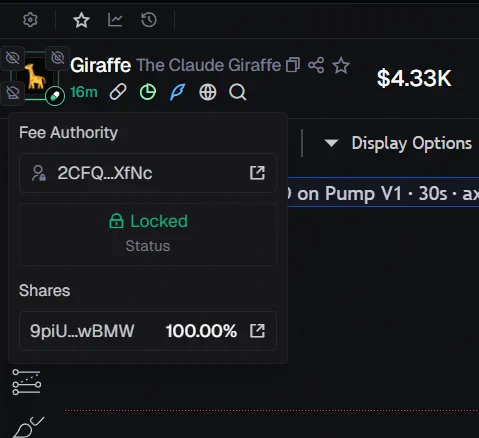This screenshot has height=438, width=479.
Task: Click the pump pill badge on token image
Action: pyautogui.click(x=55, y=96)
